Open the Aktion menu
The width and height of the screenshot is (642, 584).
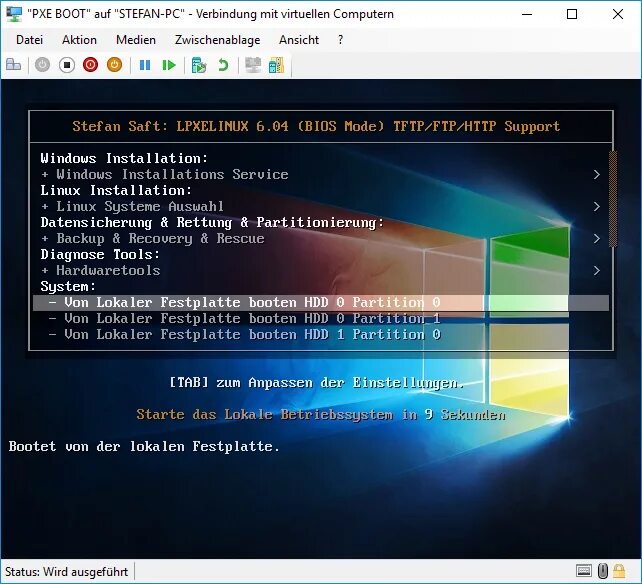pyautogui.click(x=79, y=40)
